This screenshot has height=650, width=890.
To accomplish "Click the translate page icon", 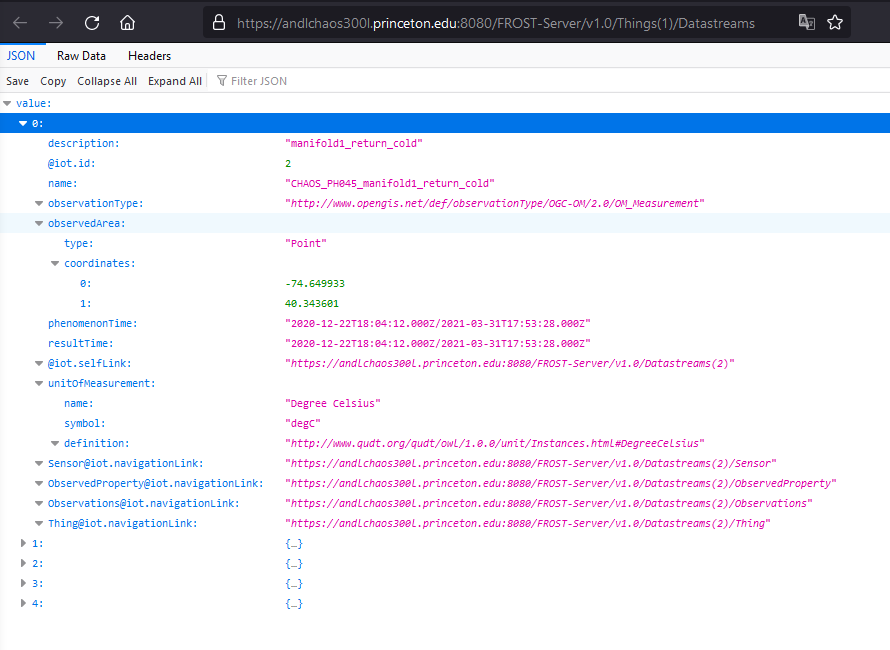I will pos(806,22).
